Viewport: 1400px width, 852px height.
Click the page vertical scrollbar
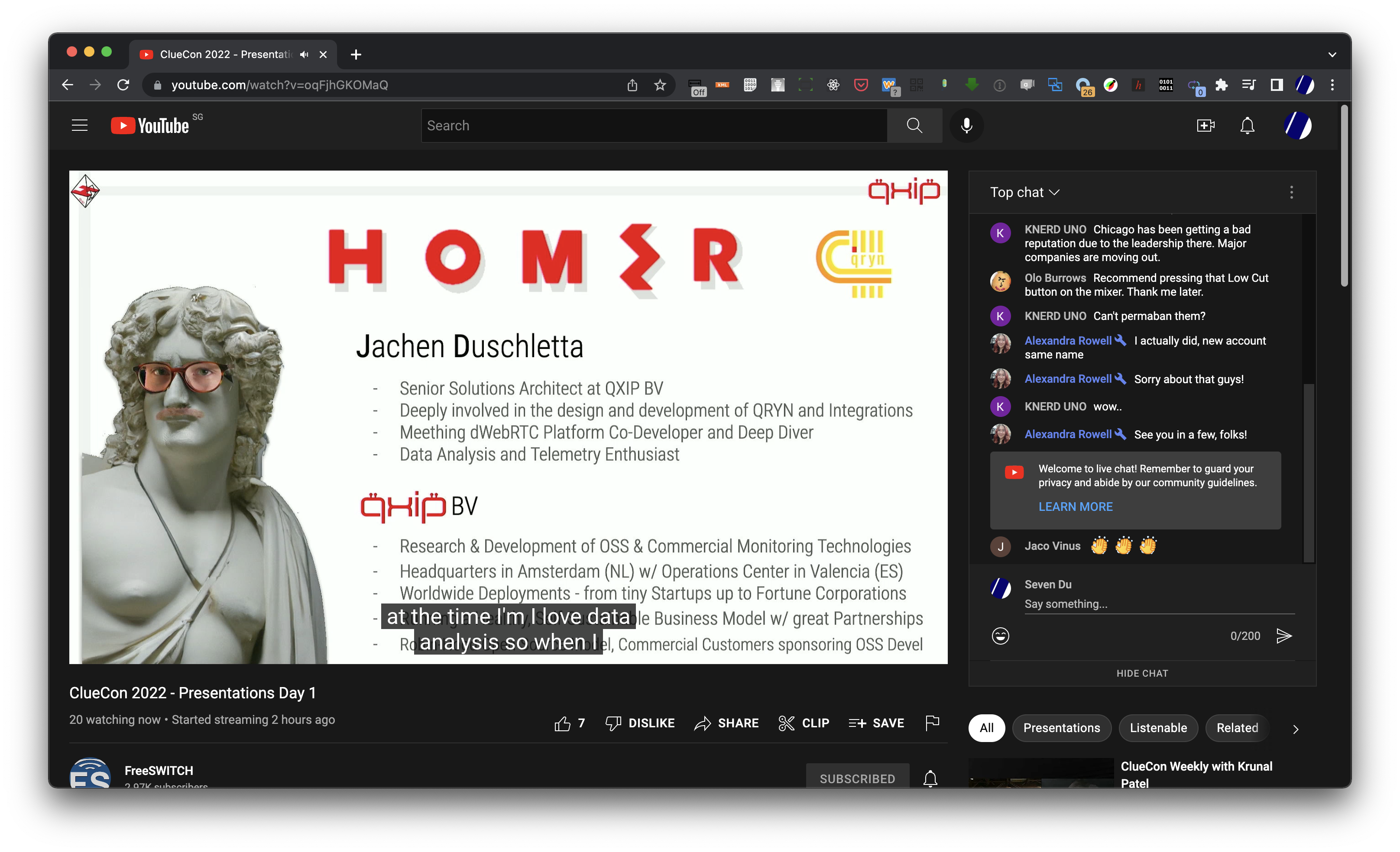1344,196
